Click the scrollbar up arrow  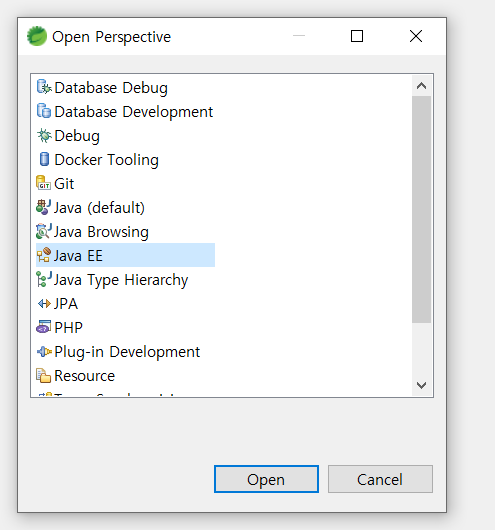(x=421, y=86)
